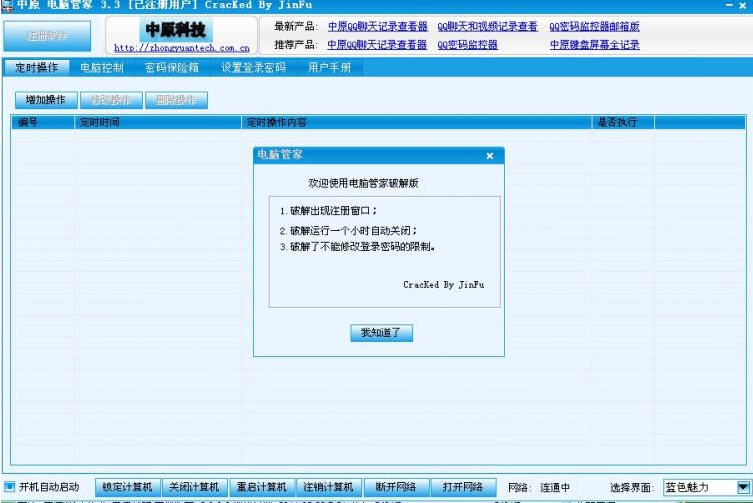Click the 重启计算机 button
753x503 pixels.
click(x=262, y=487)
